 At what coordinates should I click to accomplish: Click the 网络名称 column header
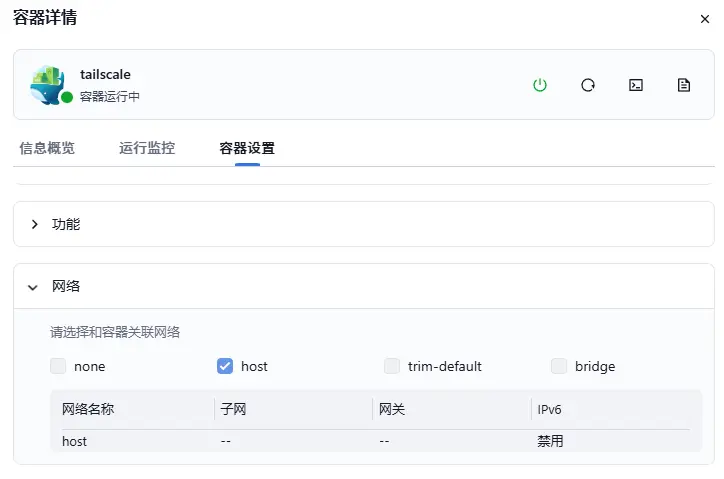pyautogui.click(x=88, y=409)
